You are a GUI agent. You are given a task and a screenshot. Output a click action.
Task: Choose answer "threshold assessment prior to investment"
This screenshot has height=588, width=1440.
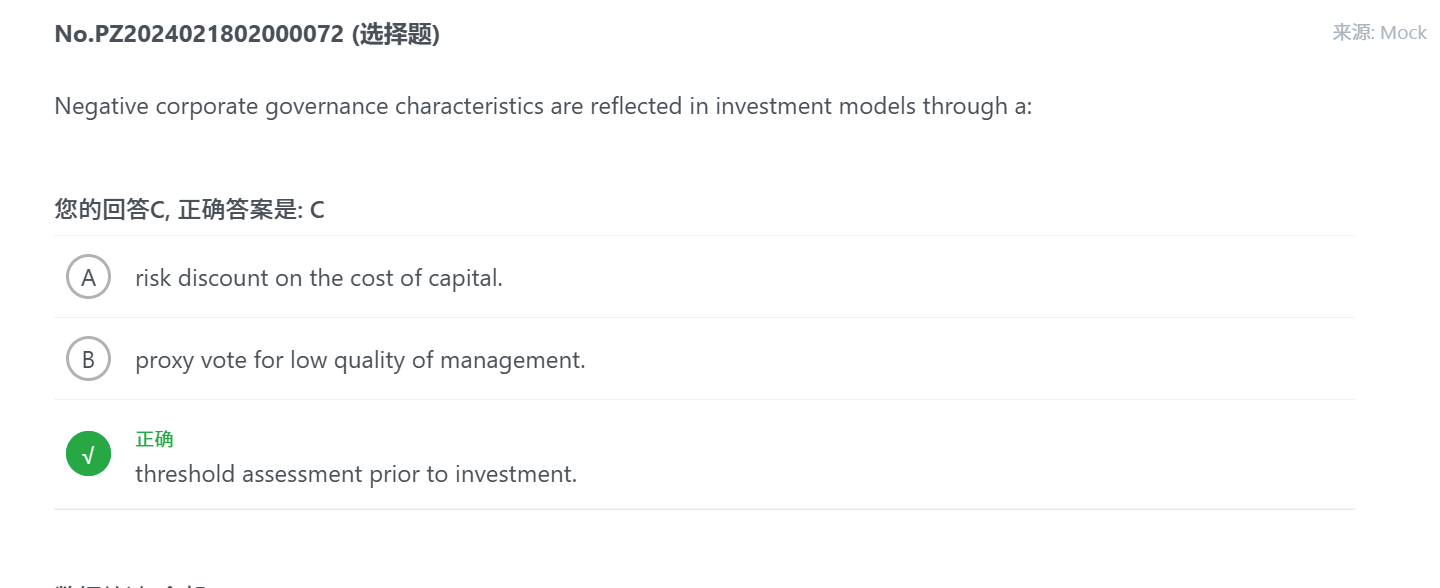pos(356,474)
